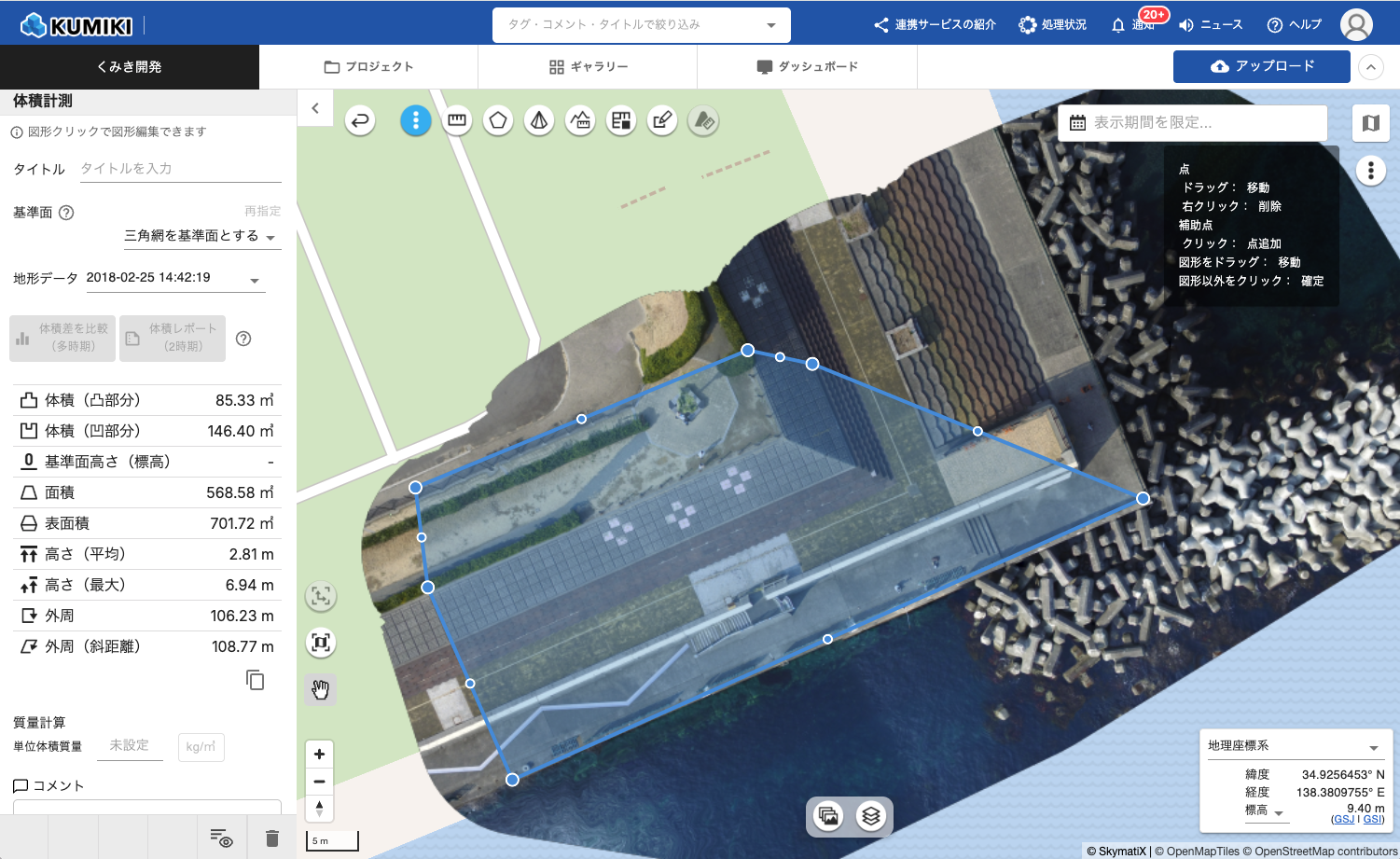Go to the ギャラリー tab
The height and width of the screenshot is (859, 1400).
(588, 67)
